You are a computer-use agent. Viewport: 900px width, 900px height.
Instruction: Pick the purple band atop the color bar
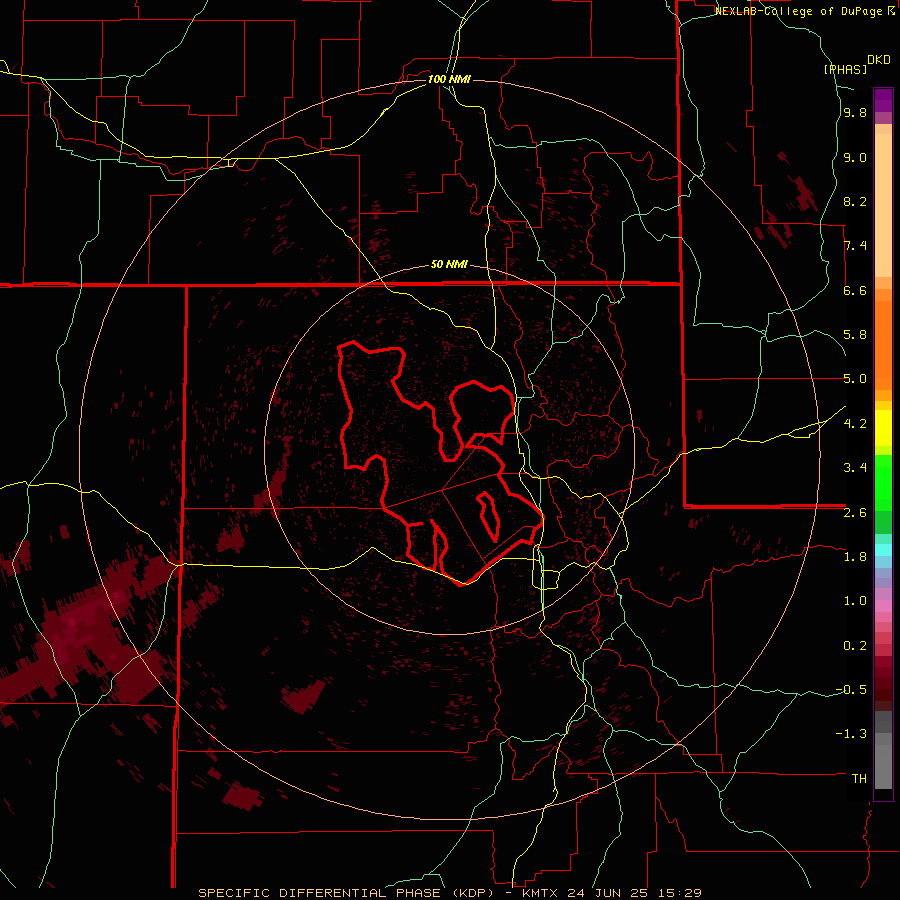(883, 100)
